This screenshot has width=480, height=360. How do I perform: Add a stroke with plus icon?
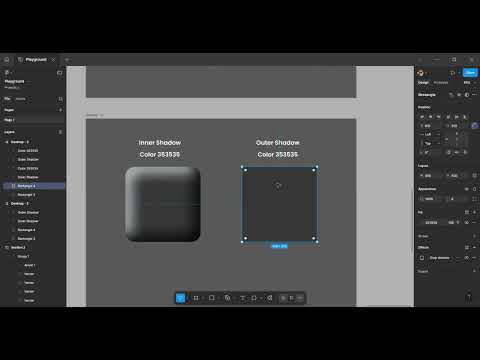(474, 236)
